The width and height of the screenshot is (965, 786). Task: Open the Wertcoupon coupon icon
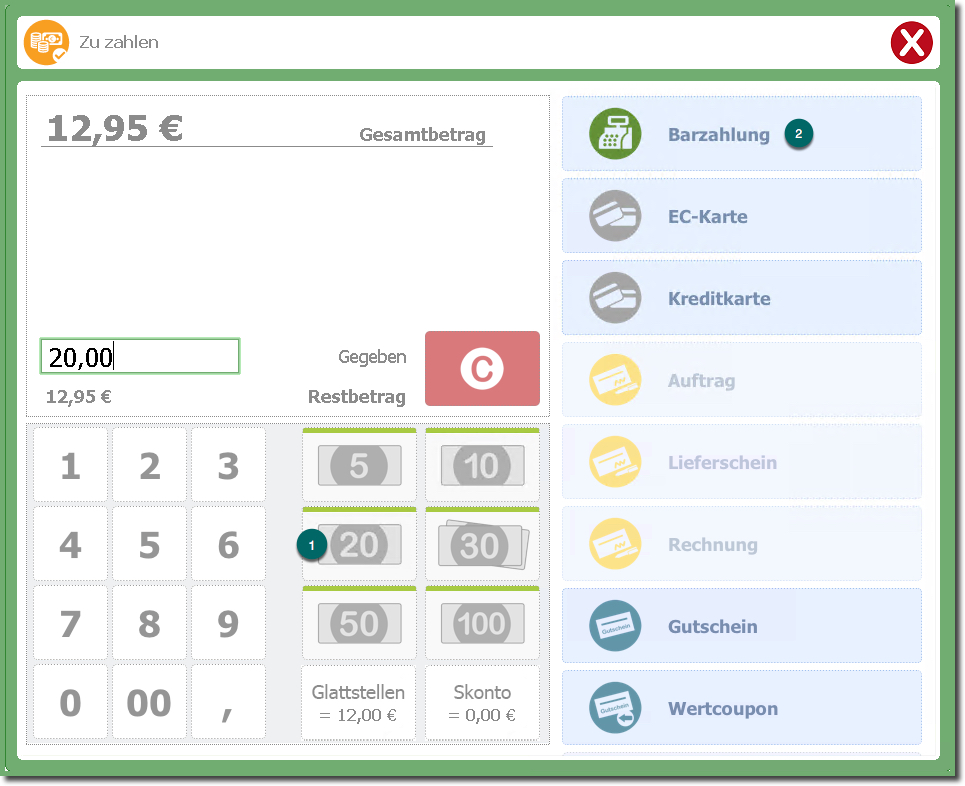(x=614, y=708)
